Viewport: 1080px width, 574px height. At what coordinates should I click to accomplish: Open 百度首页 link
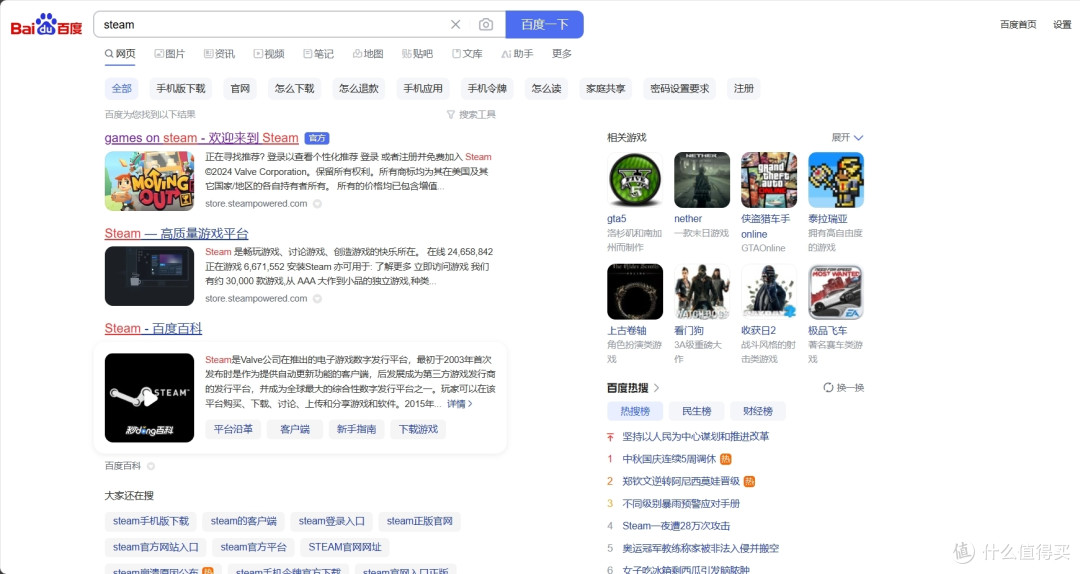pyautogui.click(x=1018, y=25)
